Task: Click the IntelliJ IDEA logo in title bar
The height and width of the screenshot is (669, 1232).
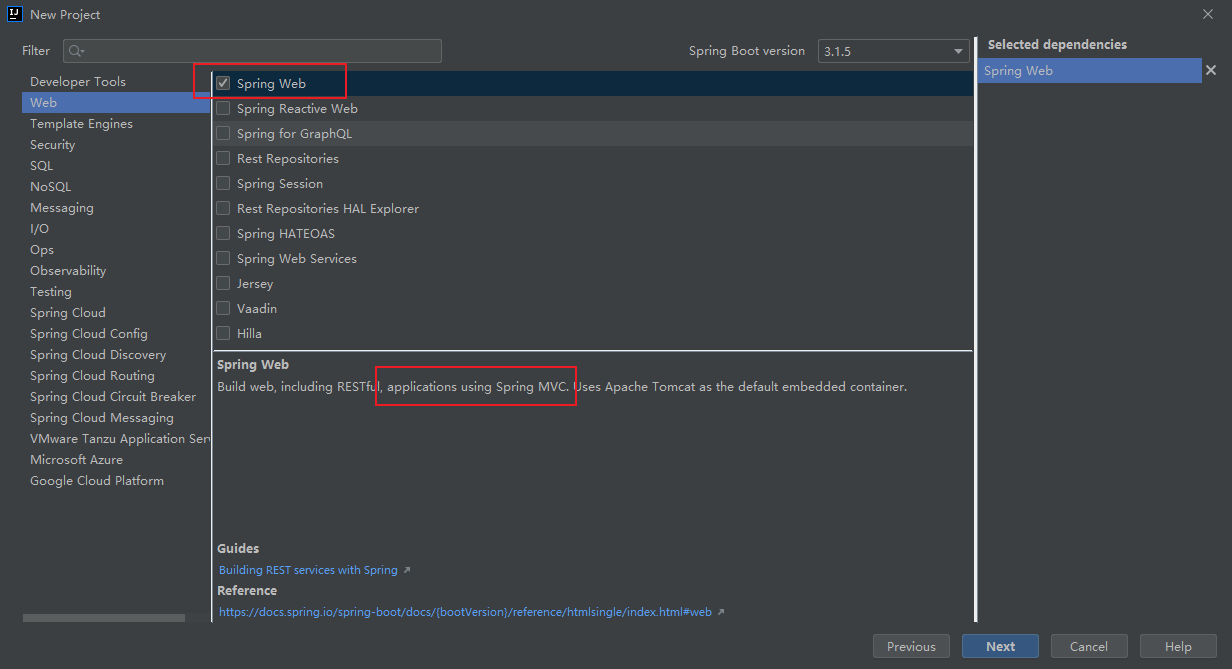Action: pyautogui.click(x=15, y=14)
